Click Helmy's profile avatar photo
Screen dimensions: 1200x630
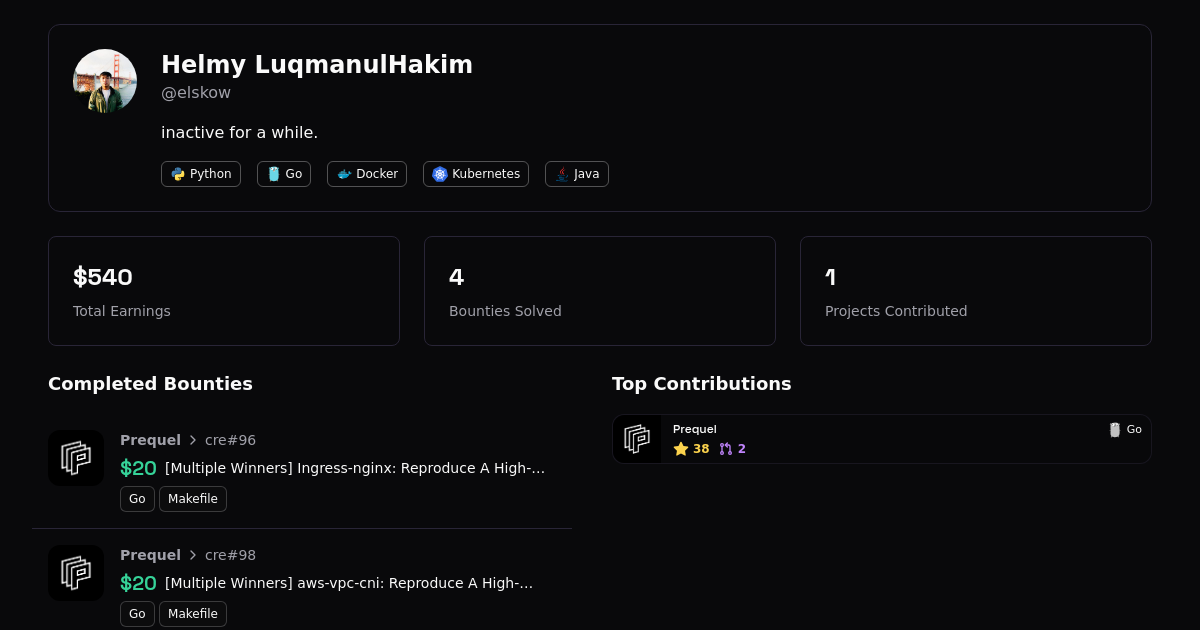pyautogui.click(x=105, y=81)
